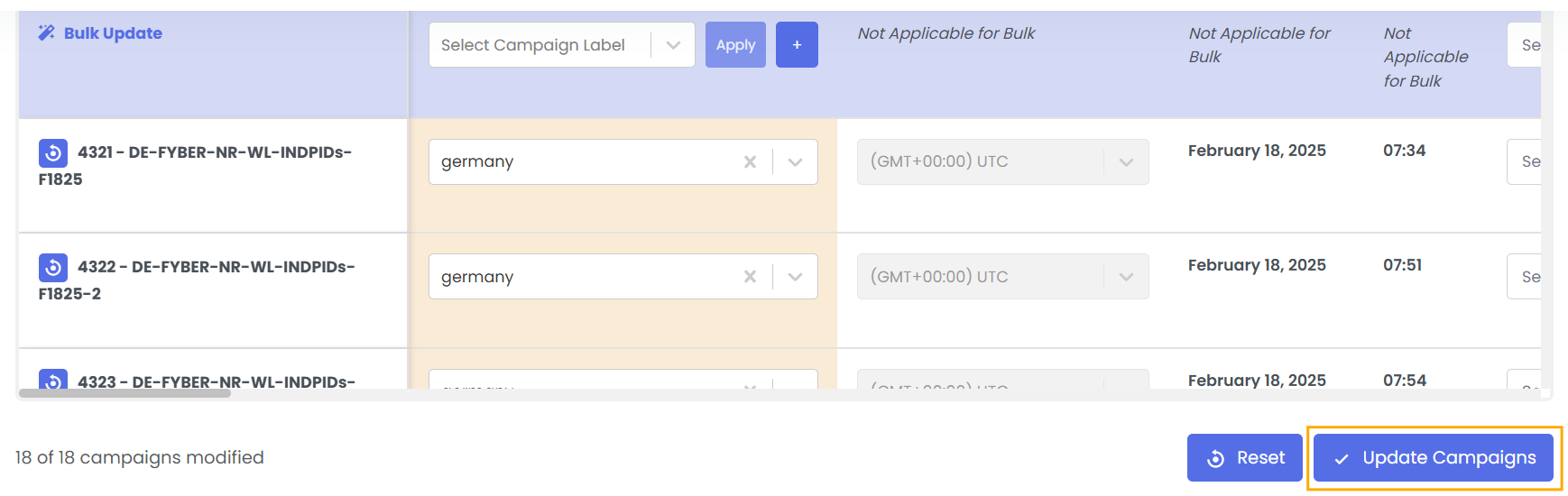The image size is (1568, 496).
Task: Open the UTC timezone dropdown for campaign 4322
Action: coord(1001,277)
